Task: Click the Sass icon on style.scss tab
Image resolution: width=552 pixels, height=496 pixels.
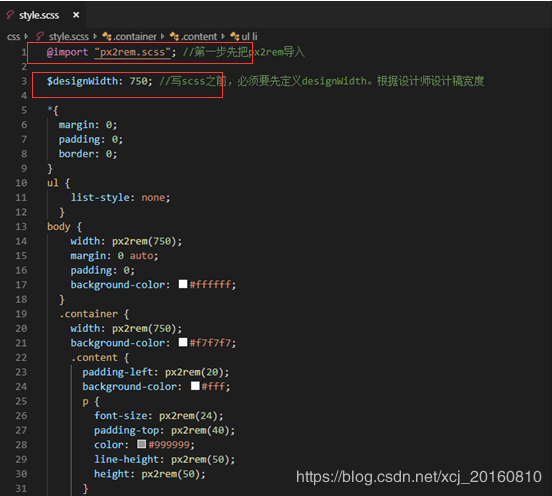Action: pyautogui.click(x=10, y=15)
